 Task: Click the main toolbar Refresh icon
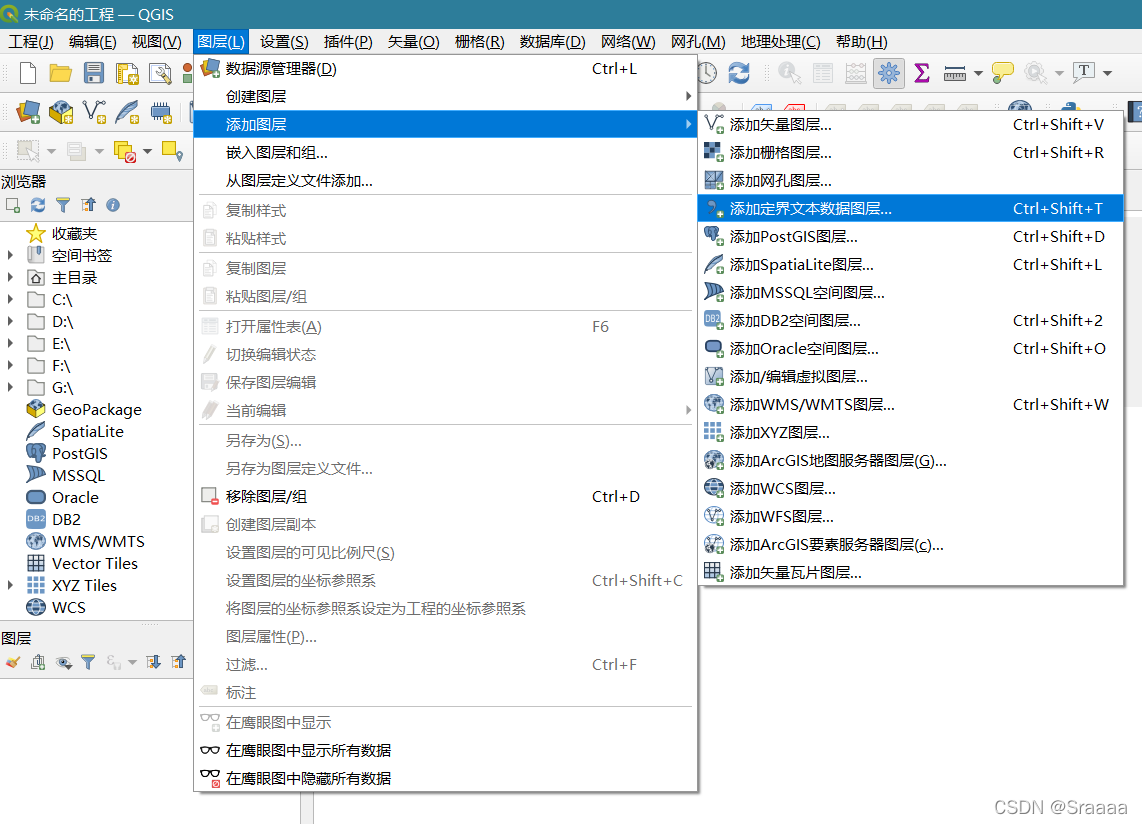click(739, 73)
